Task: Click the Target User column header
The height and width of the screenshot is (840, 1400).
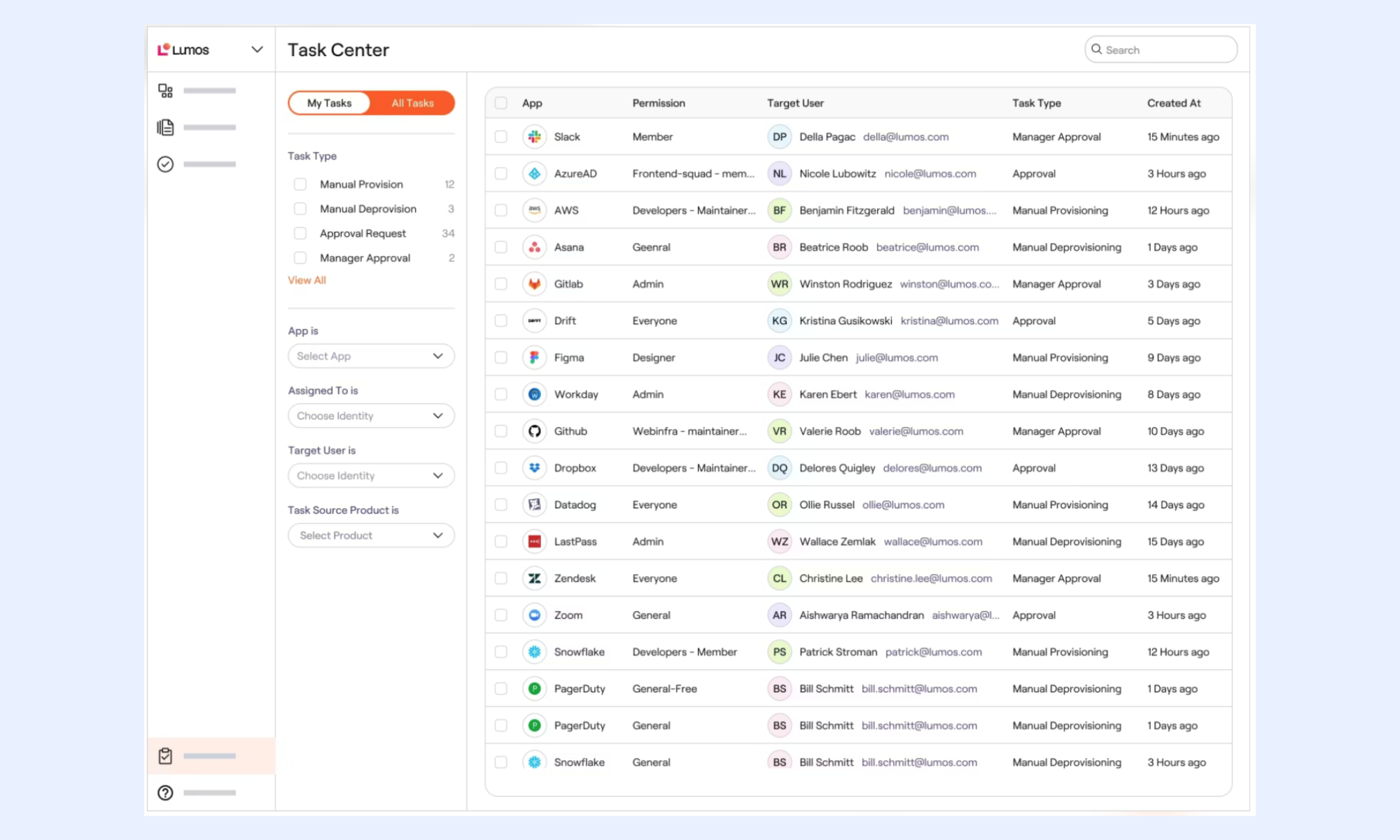Action: [795, 103]
